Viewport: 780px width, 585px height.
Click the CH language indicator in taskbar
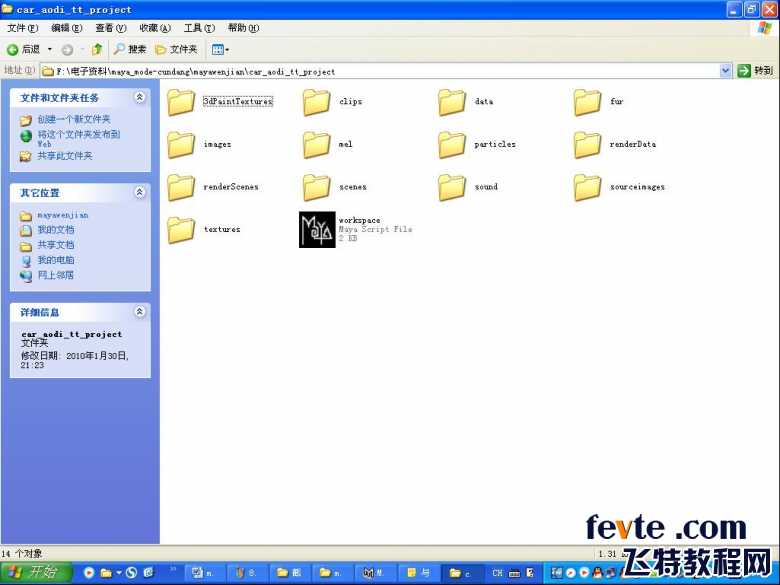tap(497, 573)
